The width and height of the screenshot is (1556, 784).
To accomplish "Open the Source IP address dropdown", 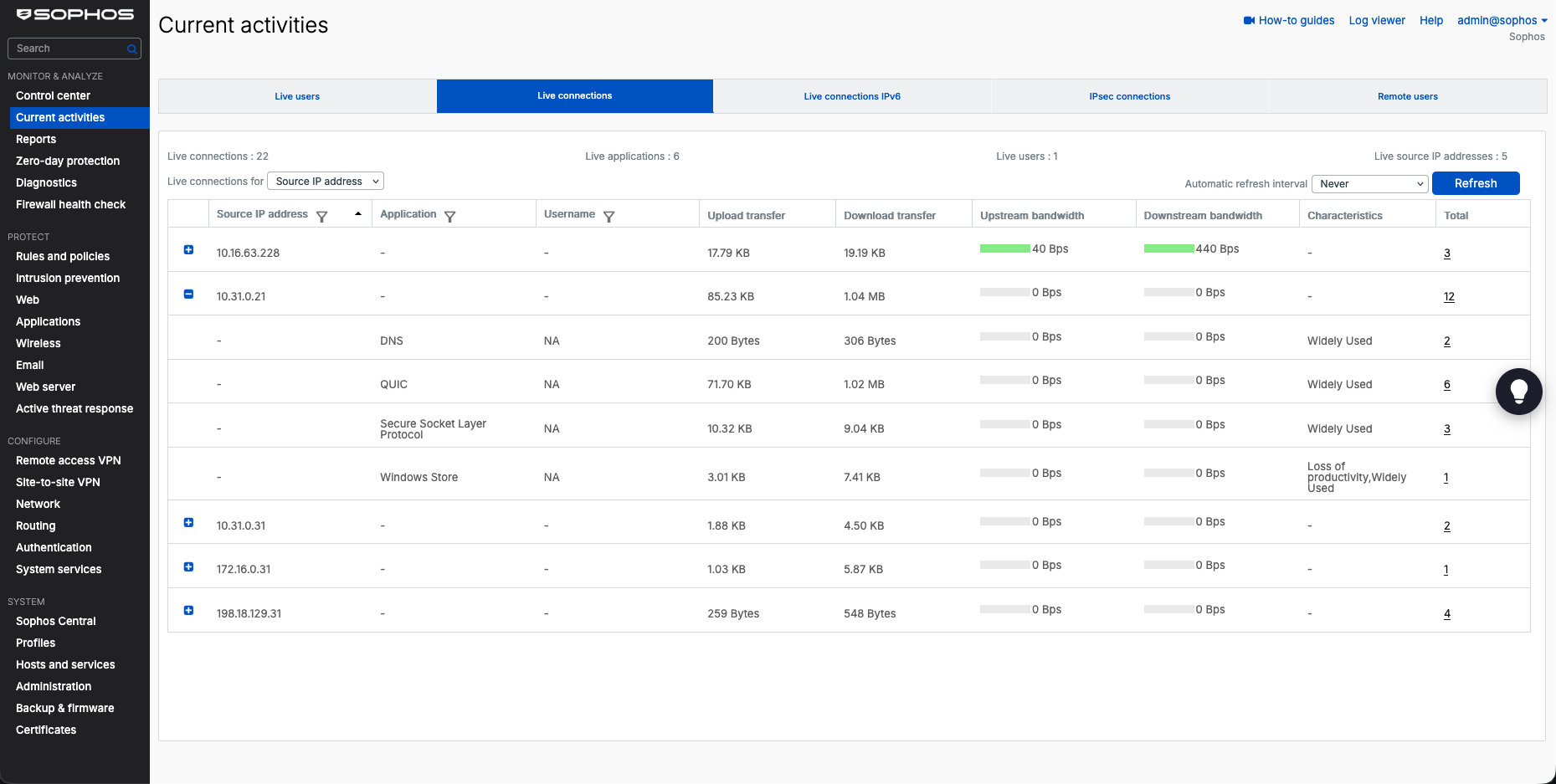I will (326, 182).
